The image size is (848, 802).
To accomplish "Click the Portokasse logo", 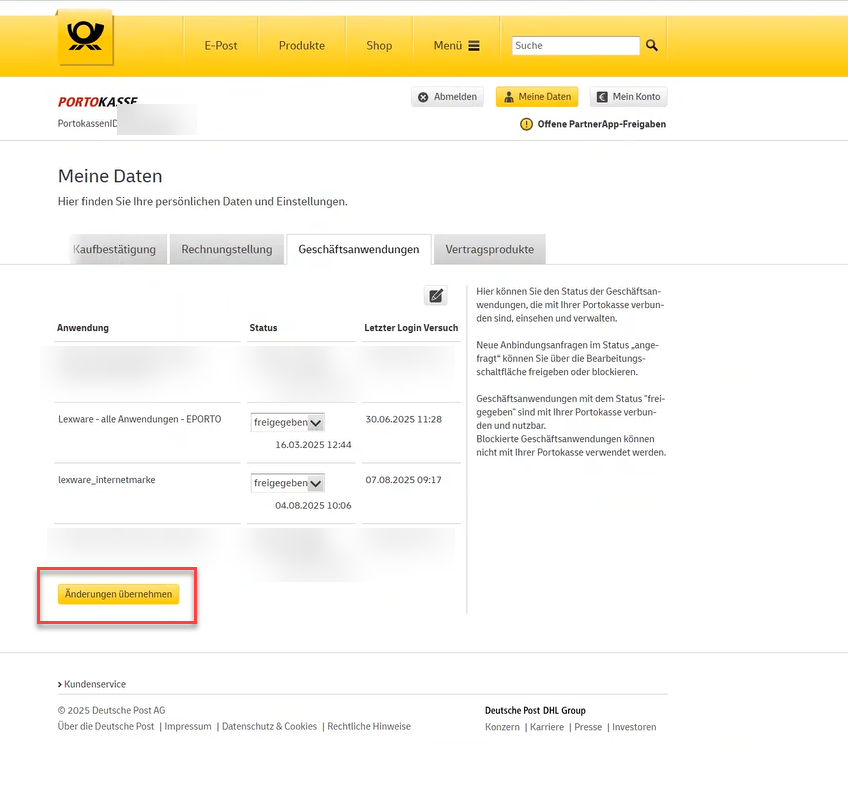I will (x=97, y=102).
